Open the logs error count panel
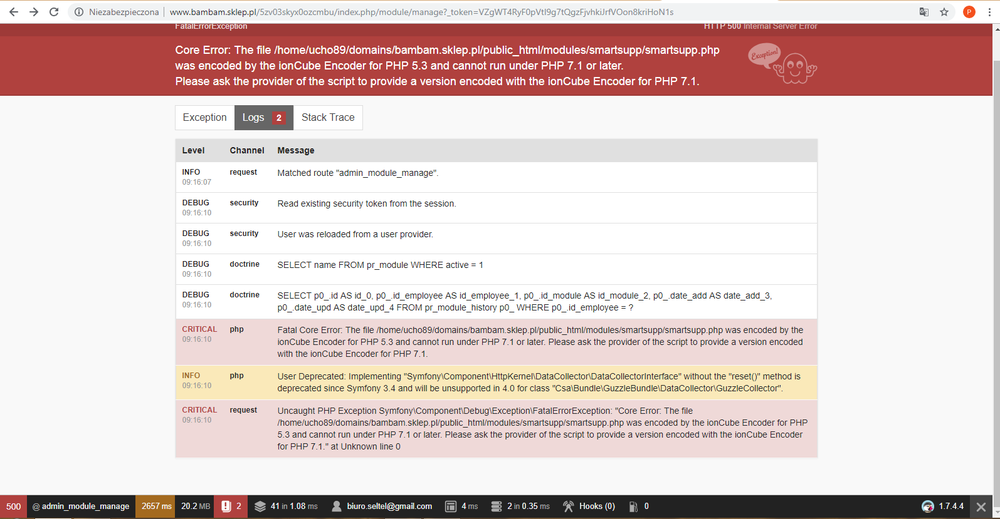This screenshot has width=1000, height=519. (231, 506)
